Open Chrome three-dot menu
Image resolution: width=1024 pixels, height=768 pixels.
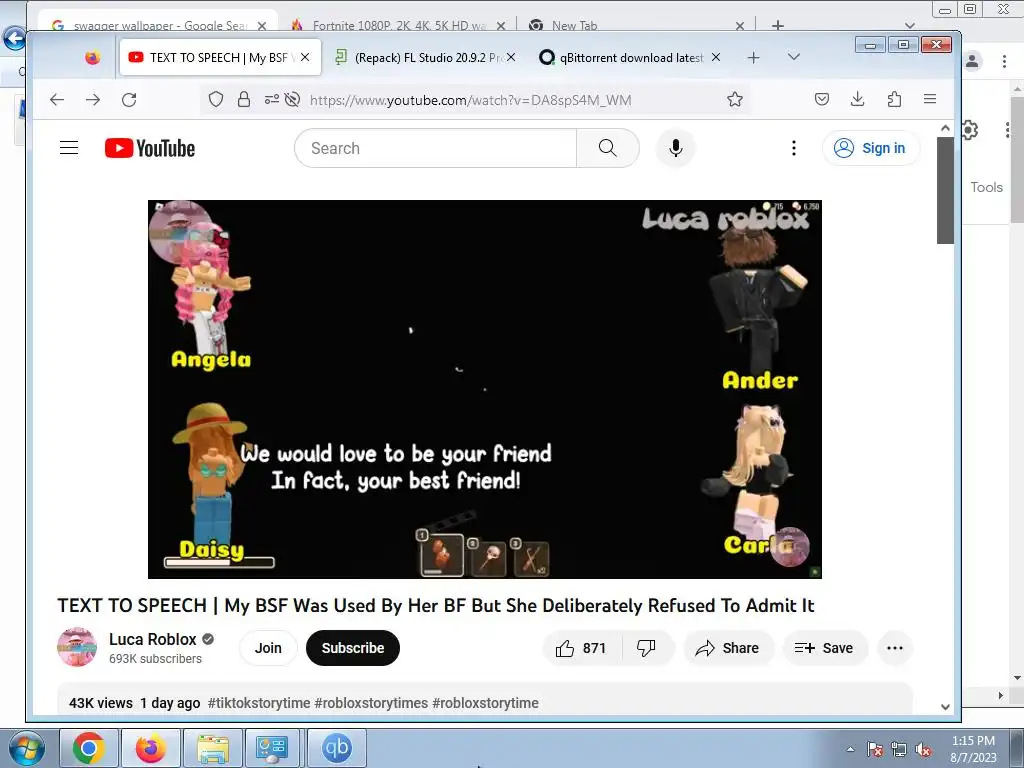click(x=1004, y=61)
